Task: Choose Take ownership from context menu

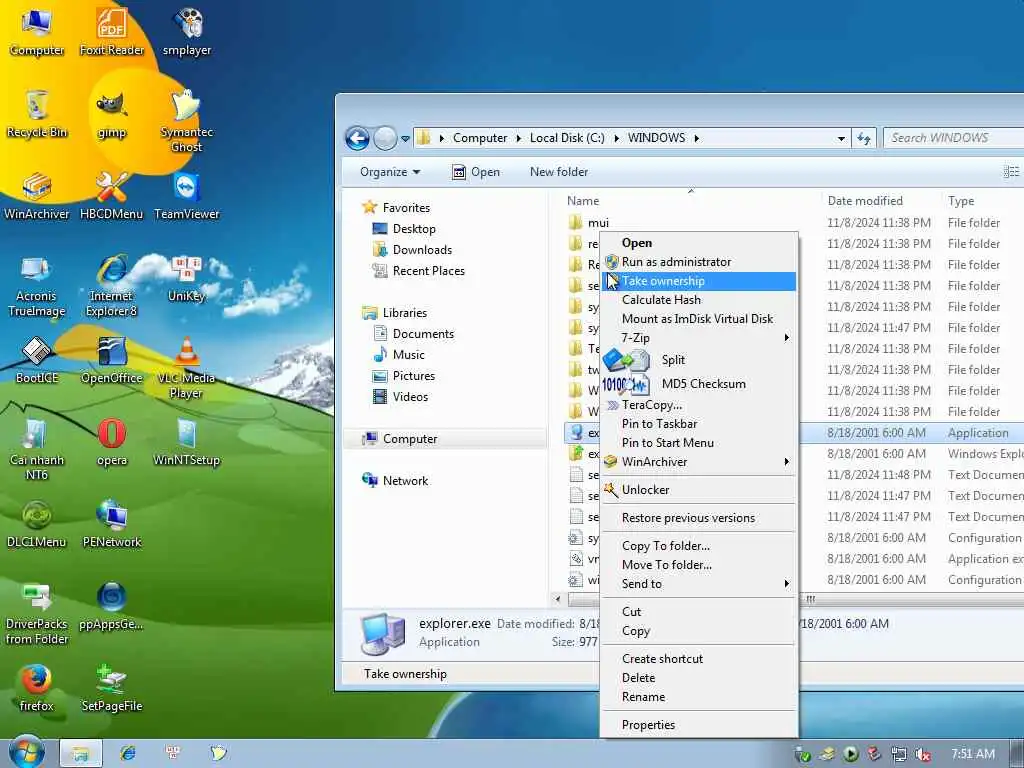Action: 699,281
